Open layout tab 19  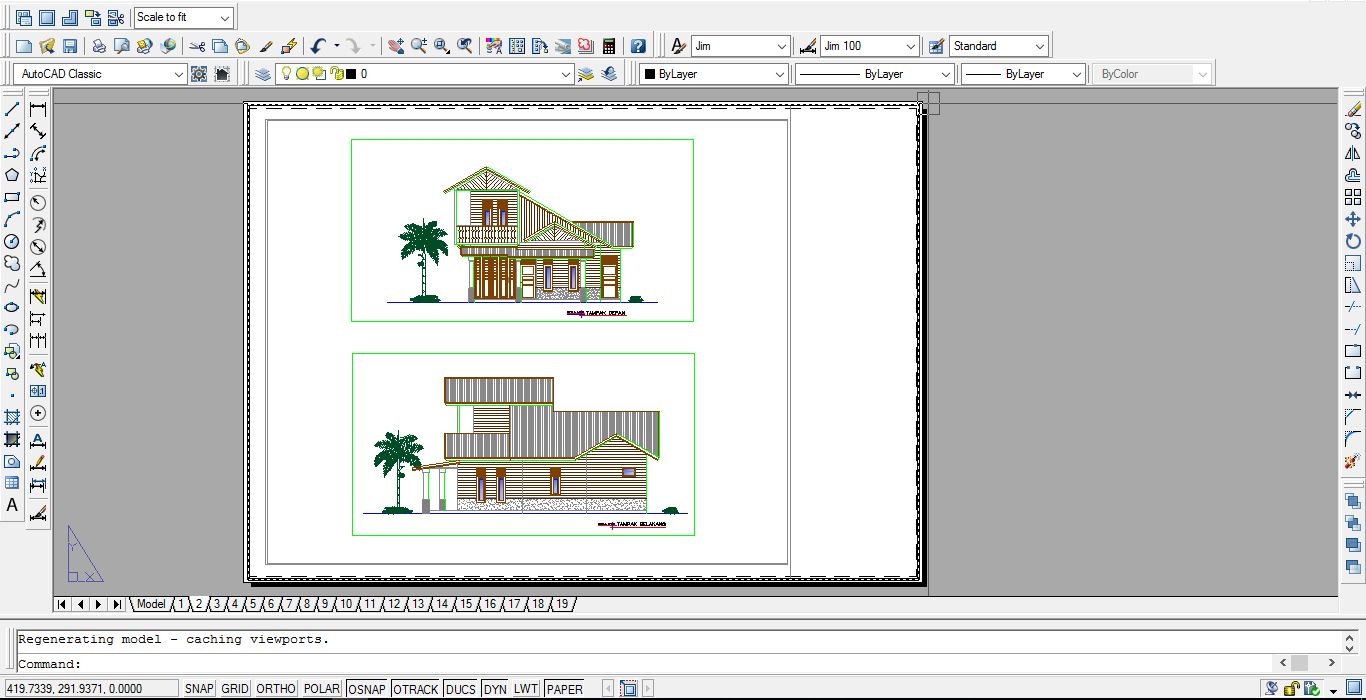coord(562,604)
